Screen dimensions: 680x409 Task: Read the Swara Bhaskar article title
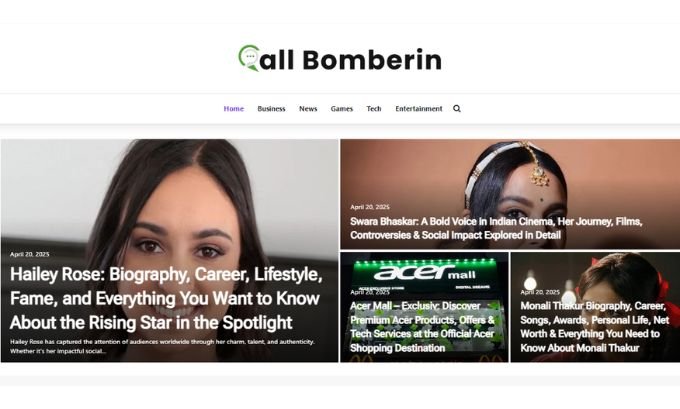[496, 228]
